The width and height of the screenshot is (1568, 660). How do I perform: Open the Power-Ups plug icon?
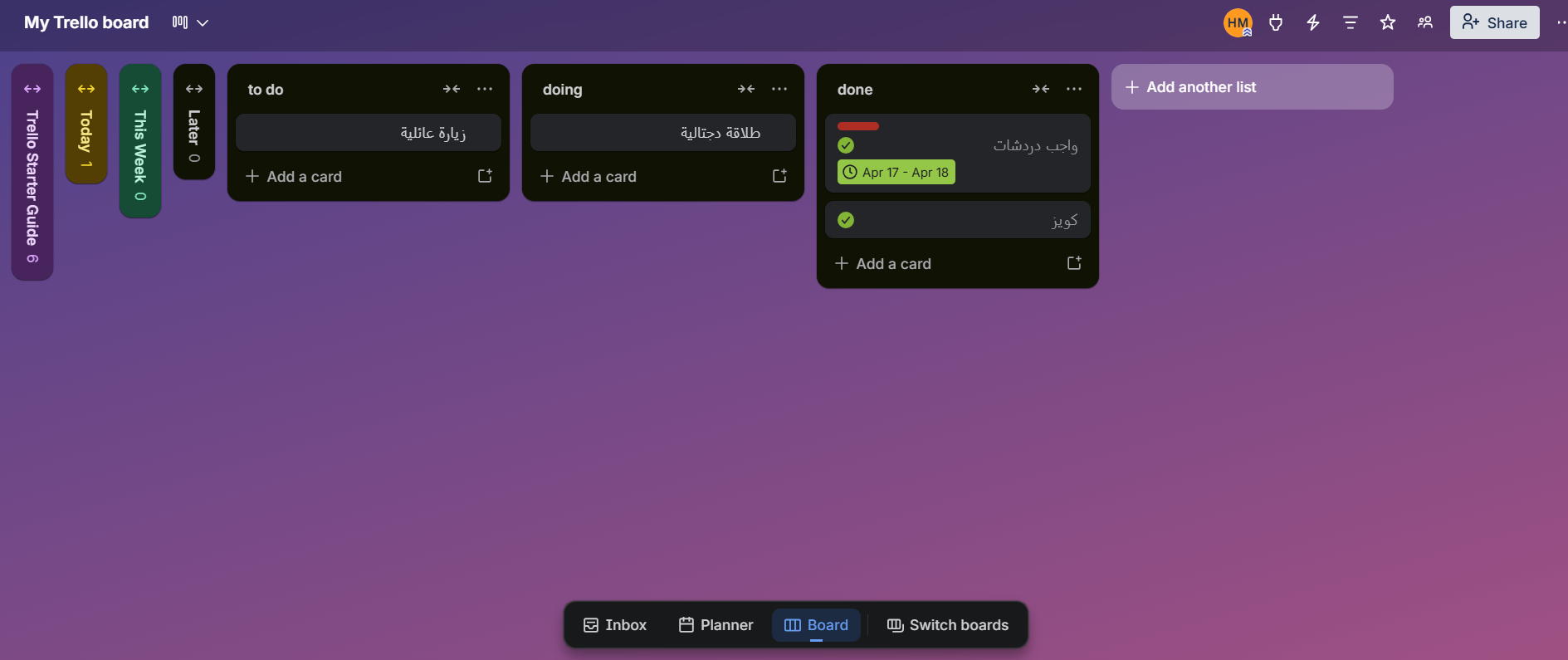click(x=1276, y=22)
